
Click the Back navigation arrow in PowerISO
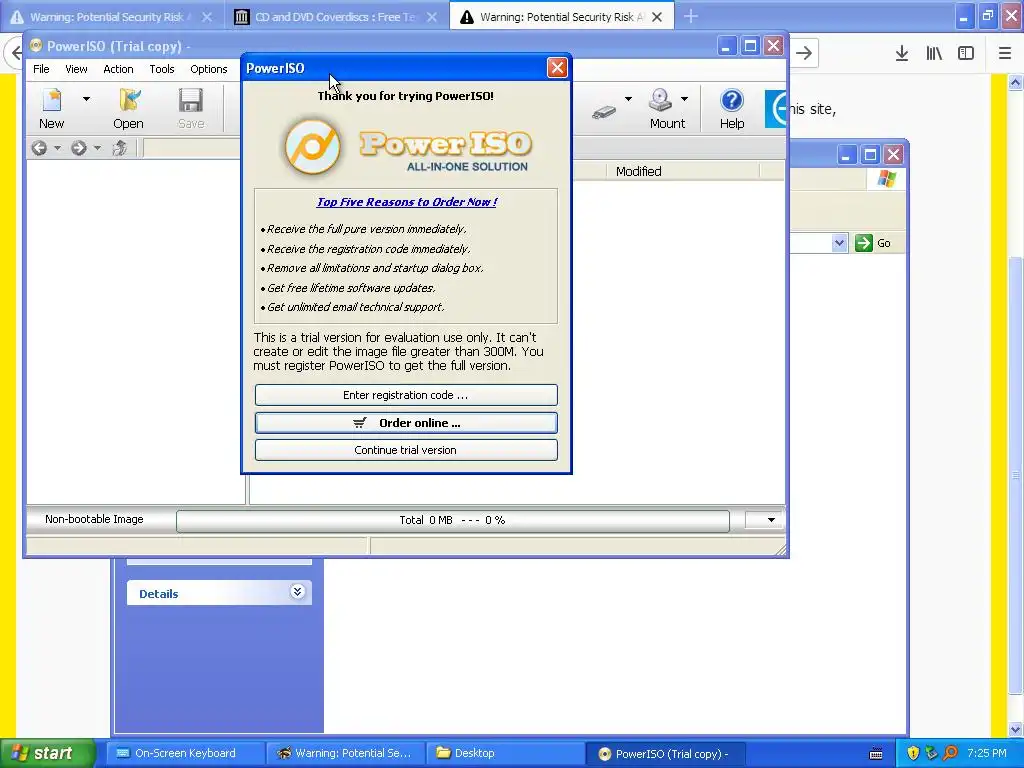pyautogui.click(x=39, y=148)
